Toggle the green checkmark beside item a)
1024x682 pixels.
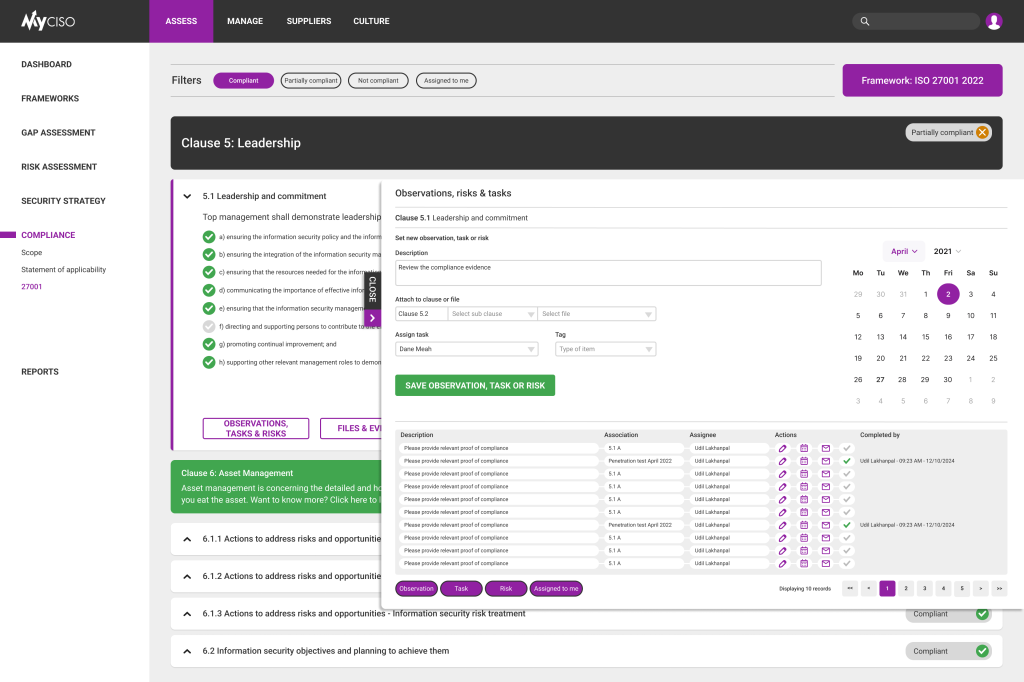209,237
